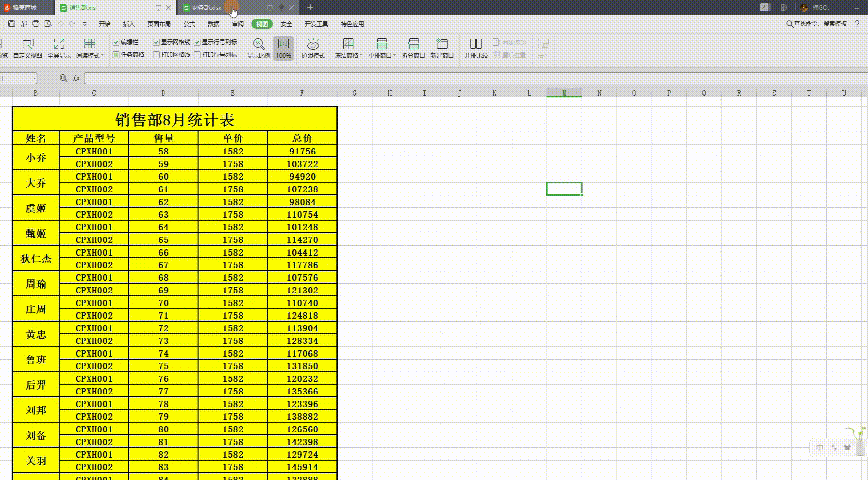The width and height of the screenshot is (868, 480).
Task: Select the first spreadsheet document tab
Action: pos(116,8)
